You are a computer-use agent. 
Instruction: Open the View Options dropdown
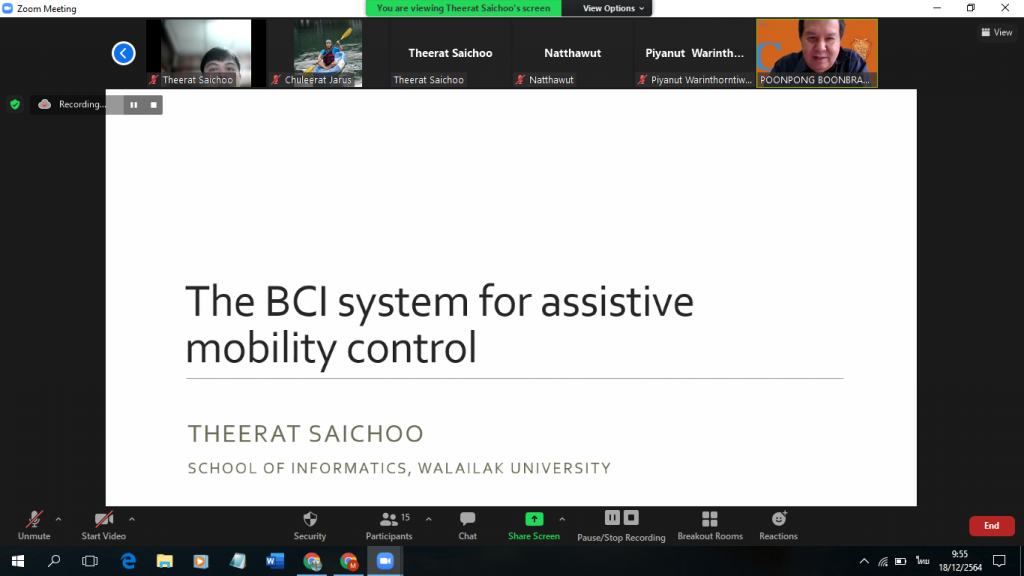pos(615,8)
